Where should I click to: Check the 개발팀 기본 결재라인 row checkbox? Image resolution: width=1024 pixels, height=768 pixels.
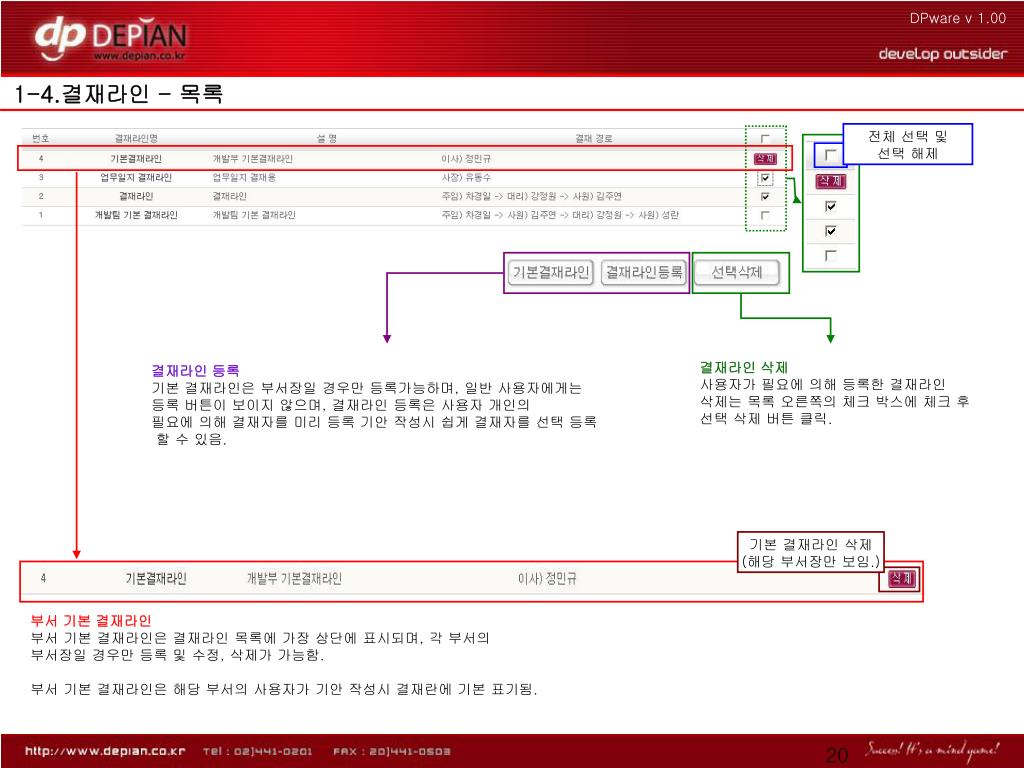tap(765, 215)
